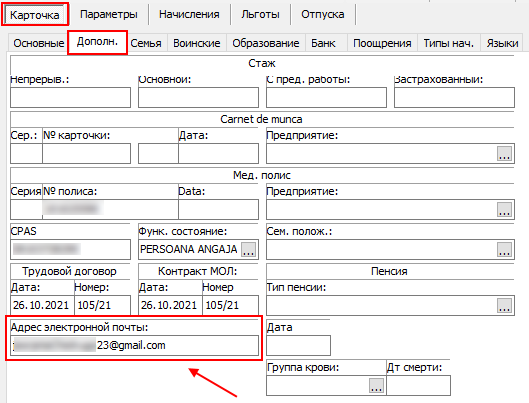Open the Тип пенсии lookup button
529x403 pixels.
[x=504, y=306]
